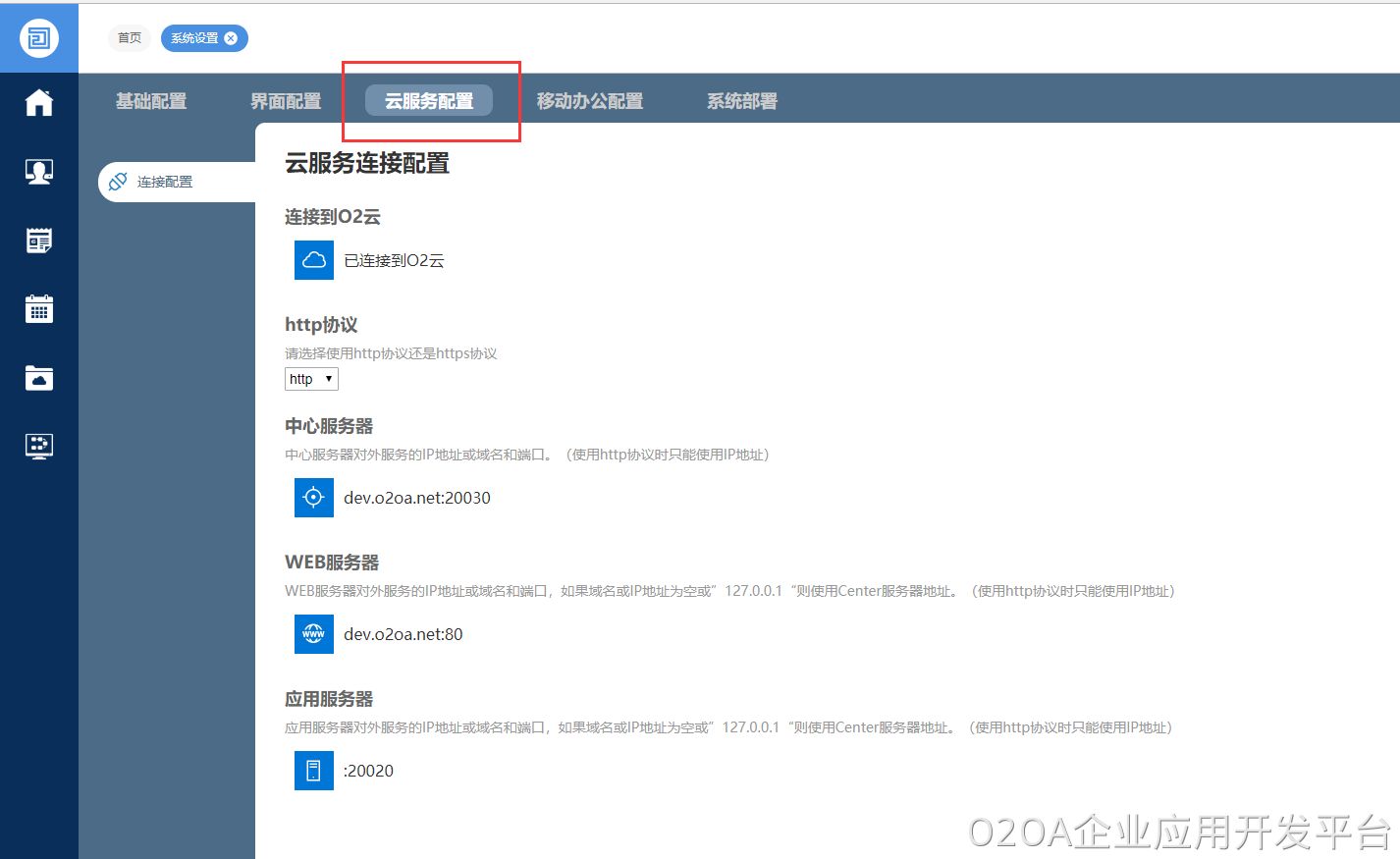Switch to the 基础配置 tab
1400x859 pixels.
[151, 99]
